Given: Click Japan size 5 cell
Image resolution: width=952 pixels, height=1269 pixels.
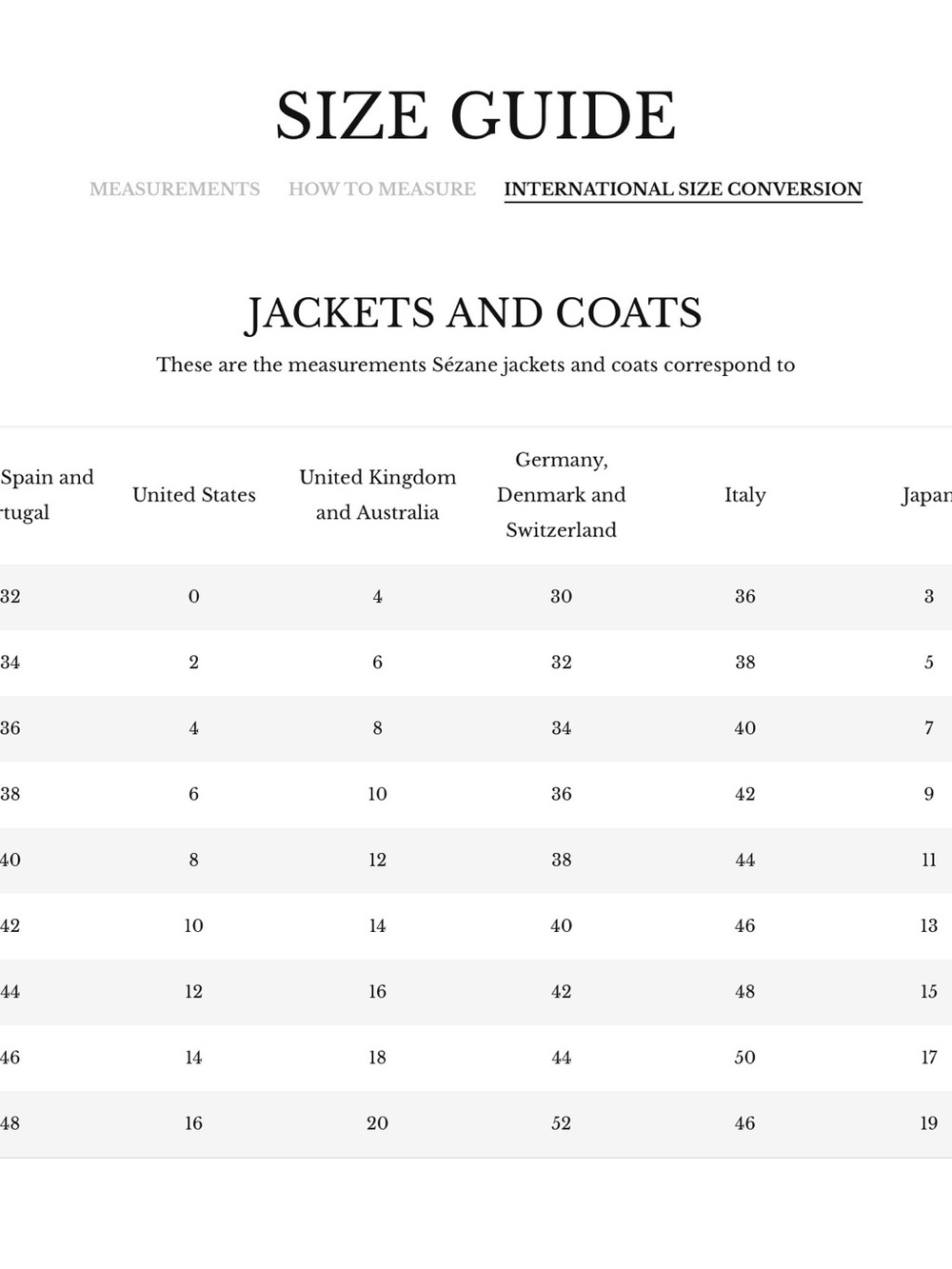Looking at the screenshot, I should coord(929,663).
